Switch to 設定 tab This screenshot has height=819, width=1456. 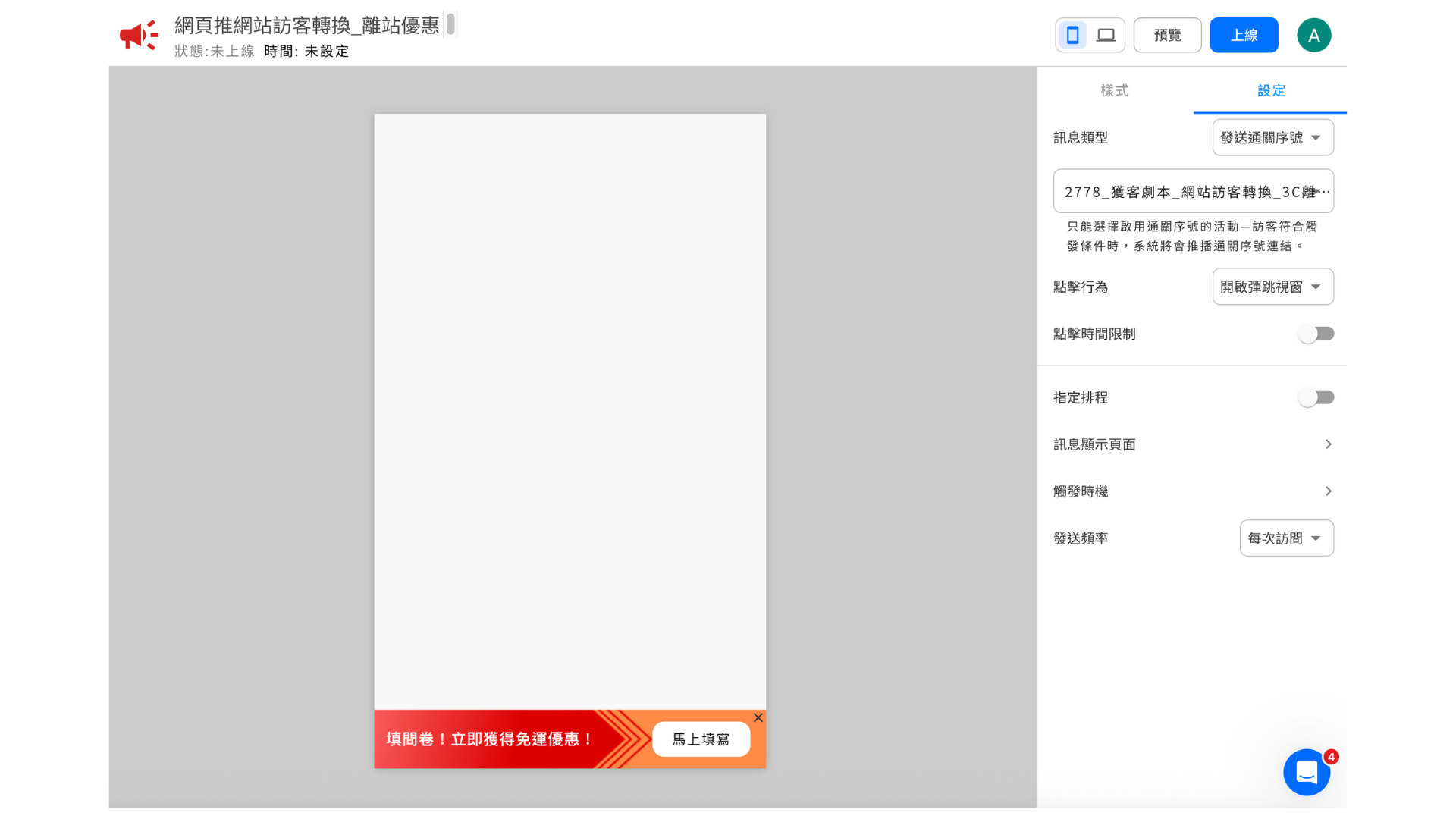click(x=1271, y=91)
